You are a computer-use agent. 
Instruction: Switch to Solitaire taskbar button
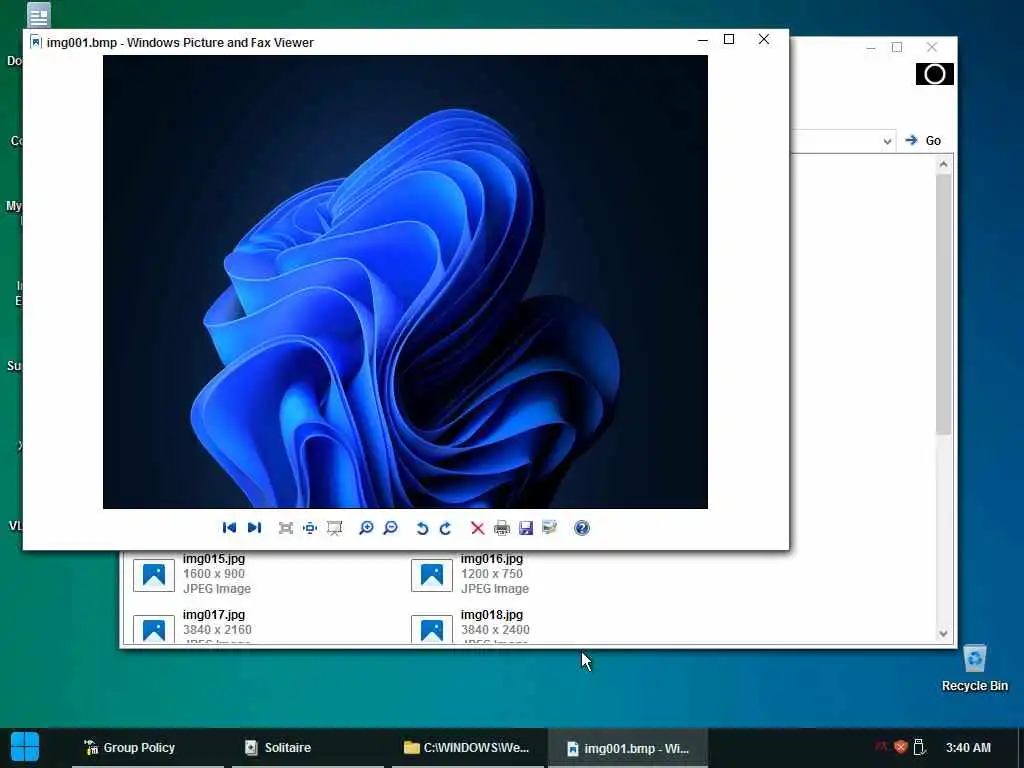pos(308,748)
